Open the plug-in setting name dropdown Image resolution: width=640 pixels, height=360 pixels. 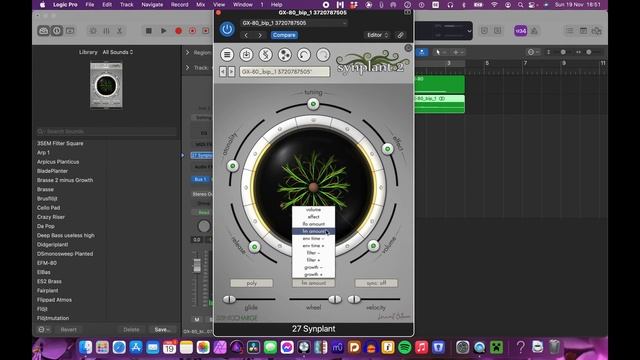294,23
